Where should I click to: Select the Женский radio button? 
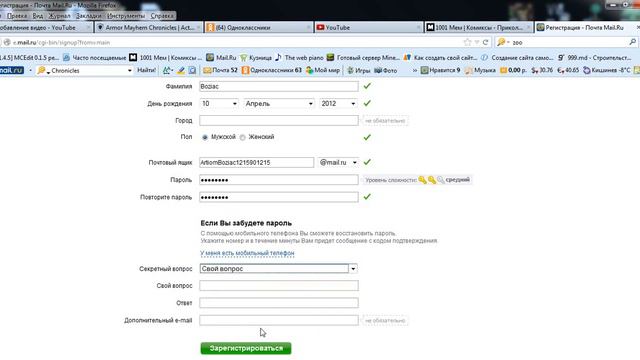coord(242,138)
